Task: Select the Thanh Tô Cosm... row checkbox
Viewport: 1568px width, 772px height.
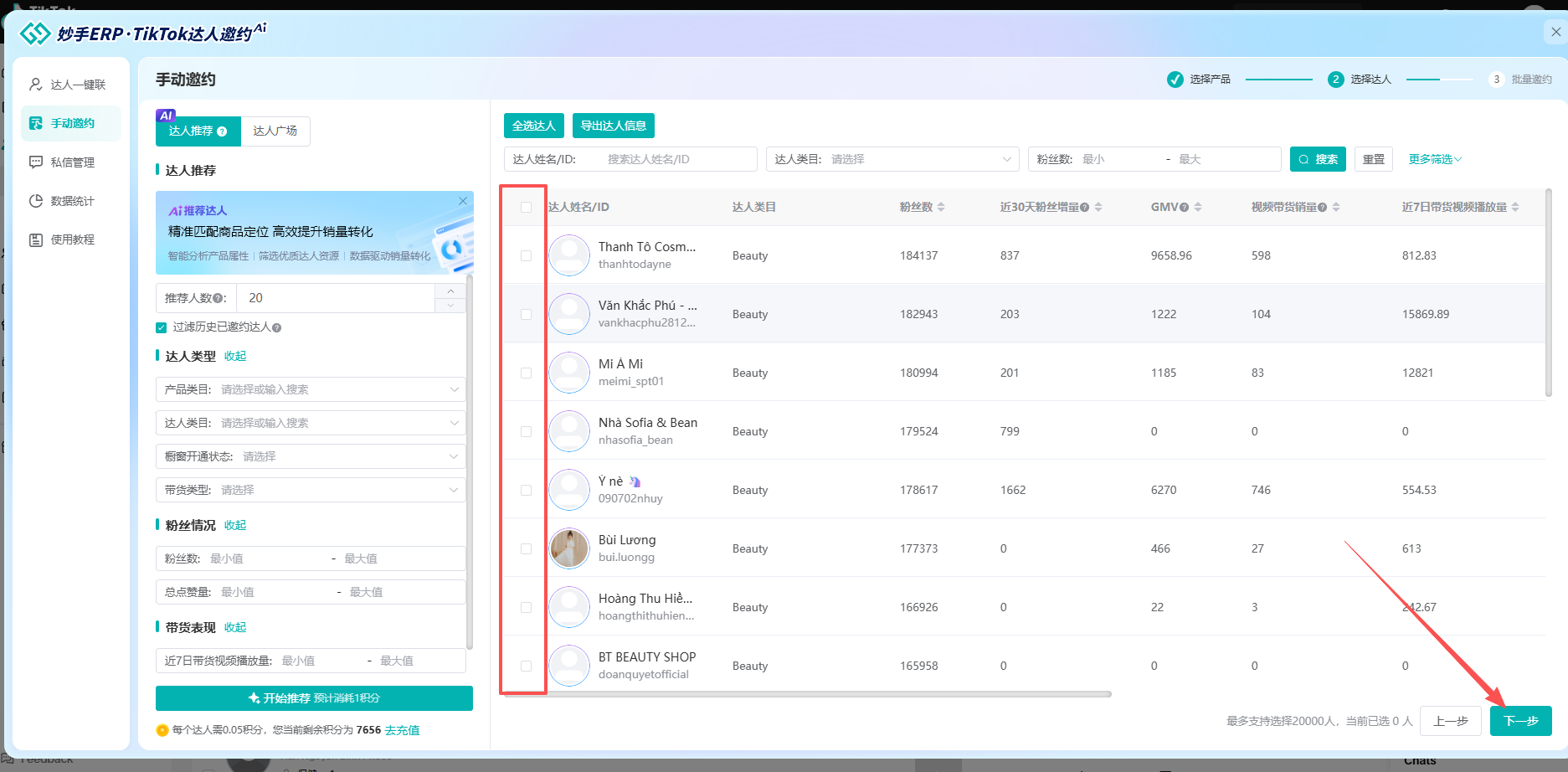Action: tap(526, 255)
